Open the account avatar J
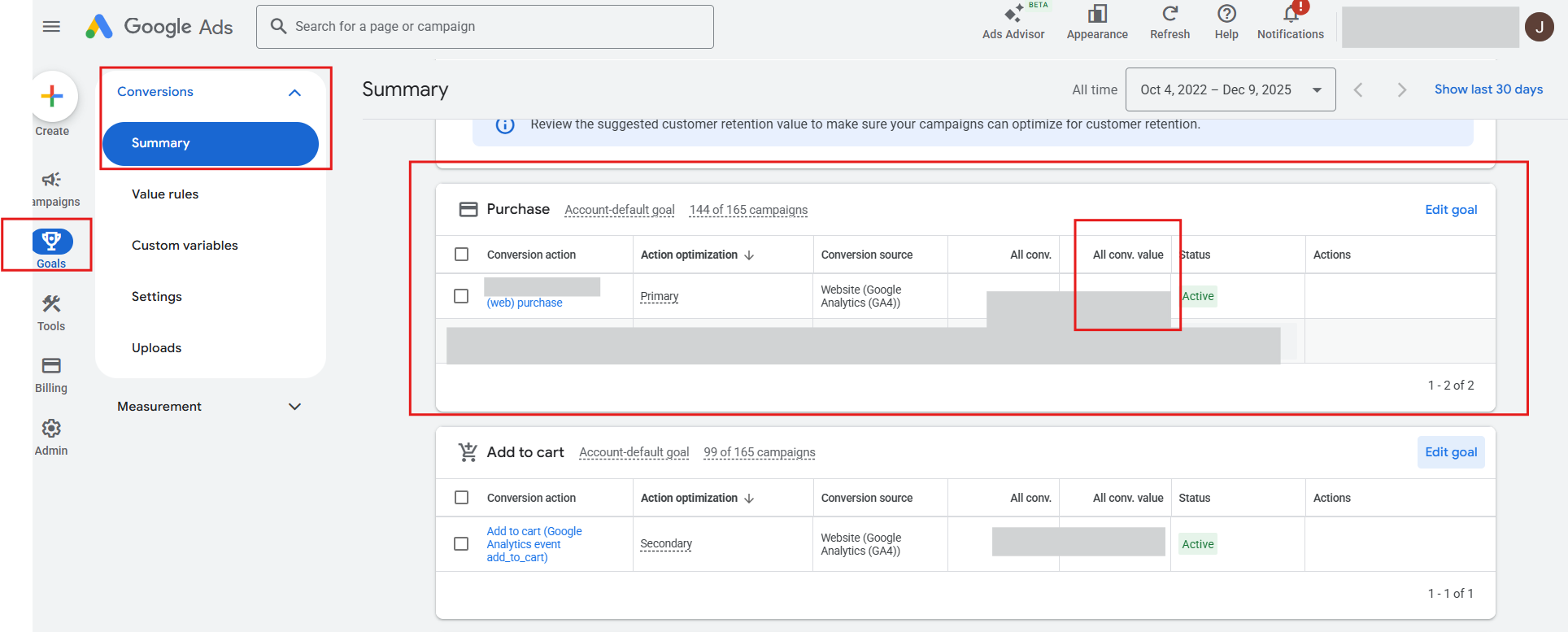The height and width of the screenshot is (632, 1568). pos(1539,27)
